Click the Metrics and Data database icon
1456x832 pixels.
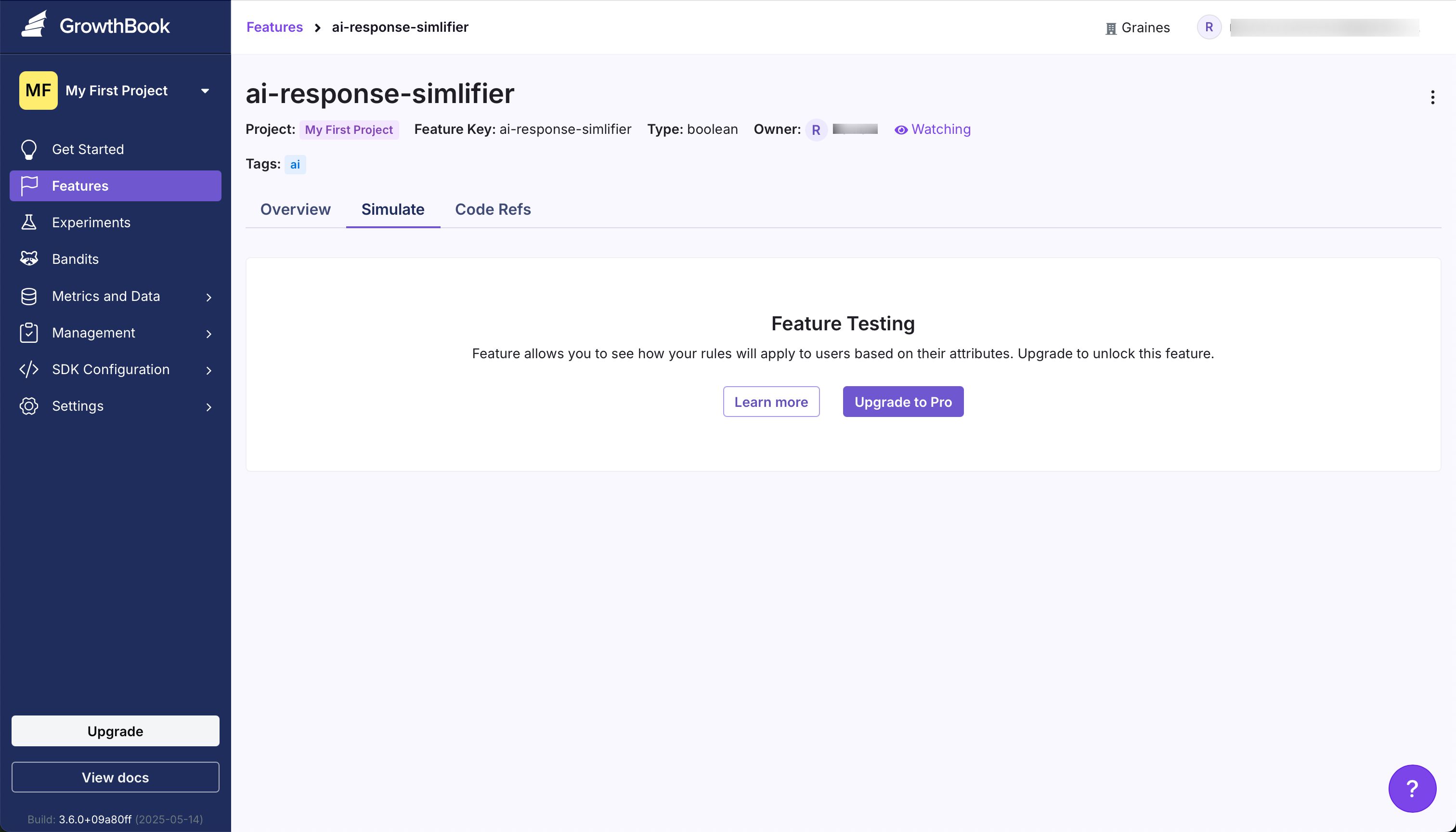pos(28,296)
